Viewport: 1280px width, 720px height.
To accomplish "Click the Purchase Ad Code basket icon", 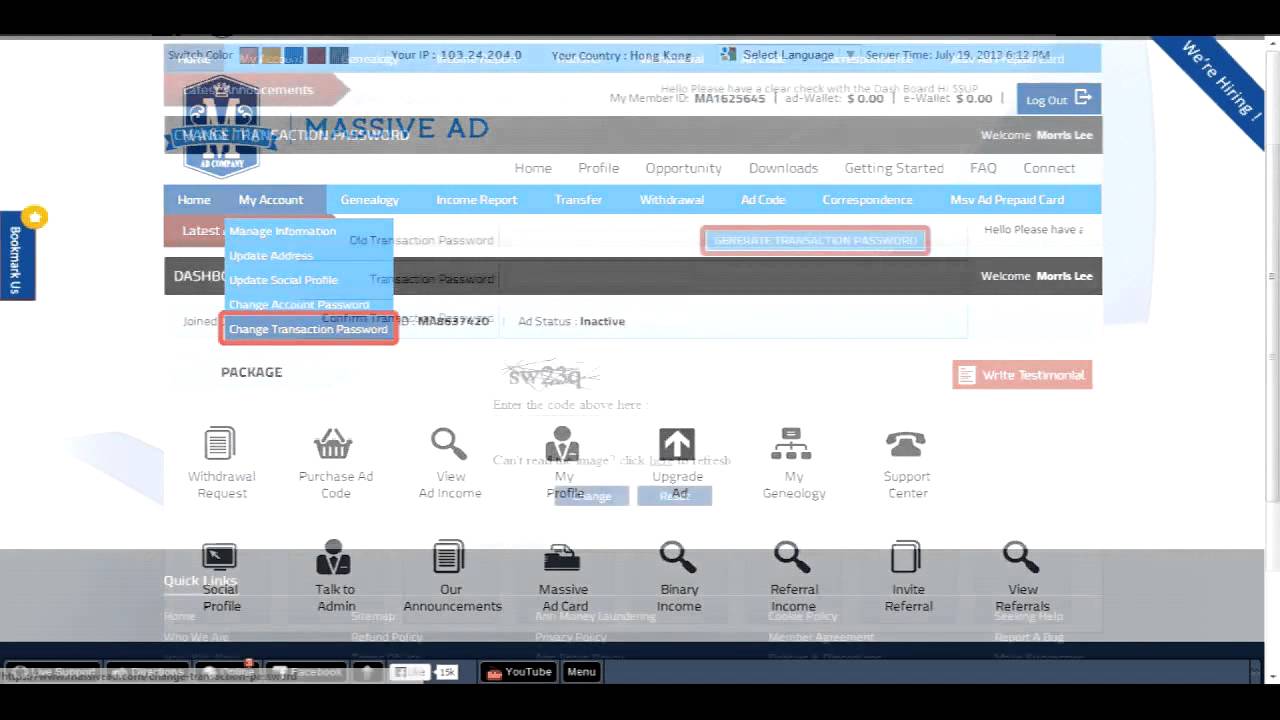I will point(333,443).
